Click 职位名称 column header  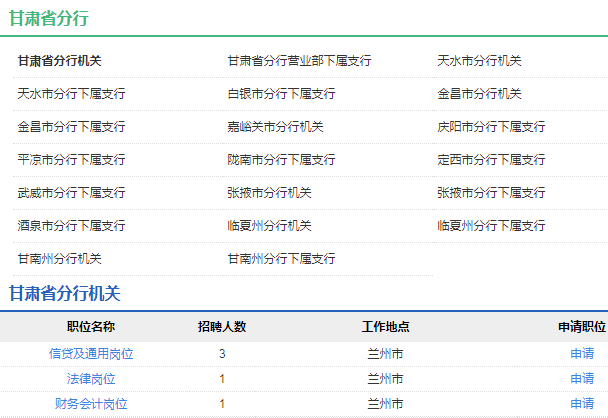[91, 327]
